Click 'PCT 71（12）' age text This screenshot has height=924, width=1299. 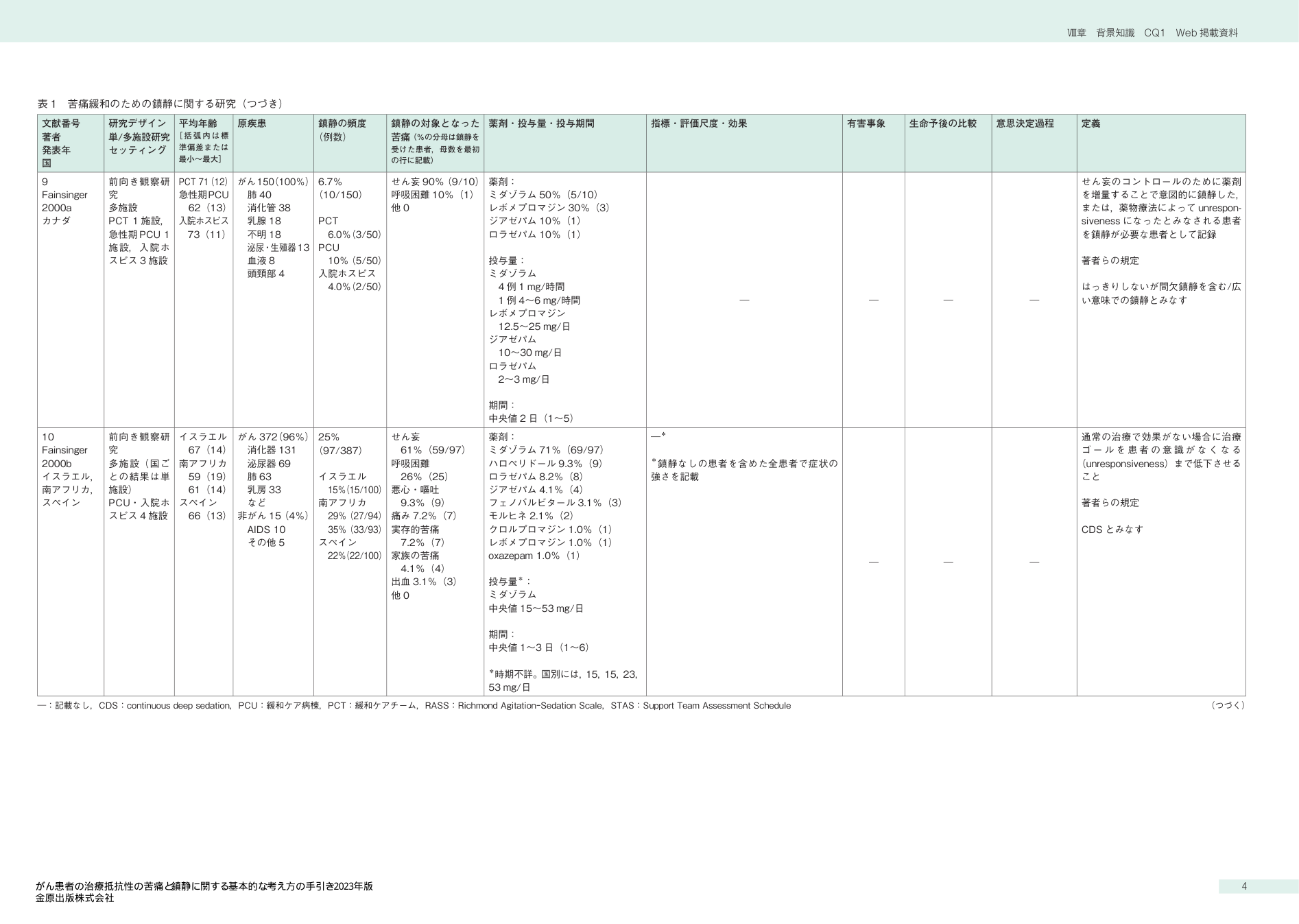pos(203,182)
